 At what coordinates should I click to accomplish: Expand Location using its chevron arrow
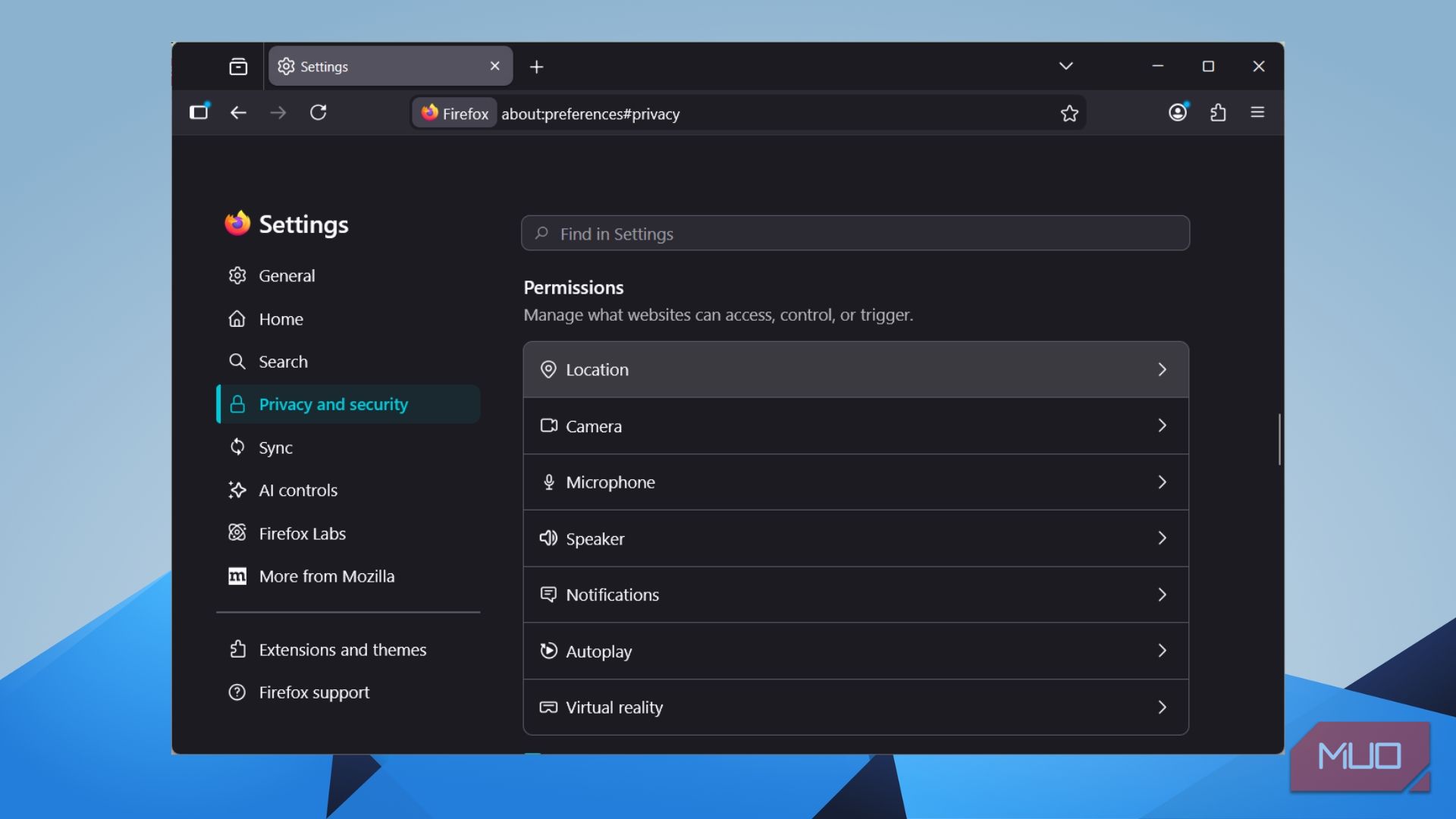coord(1163,369)
